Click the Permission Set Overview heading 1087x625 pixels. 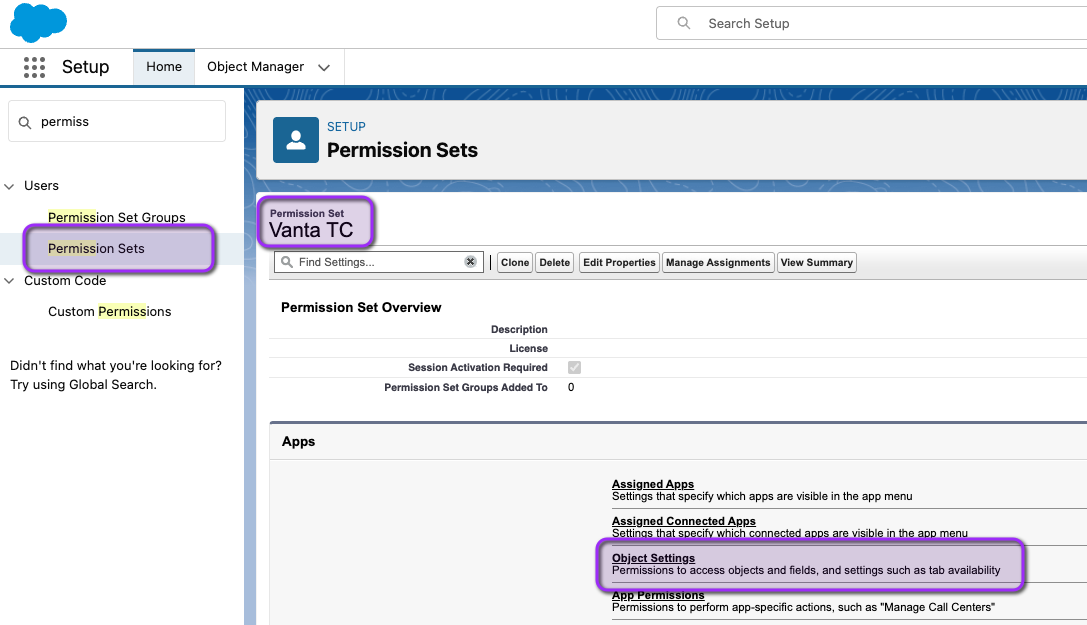click(x=361, y=308)
